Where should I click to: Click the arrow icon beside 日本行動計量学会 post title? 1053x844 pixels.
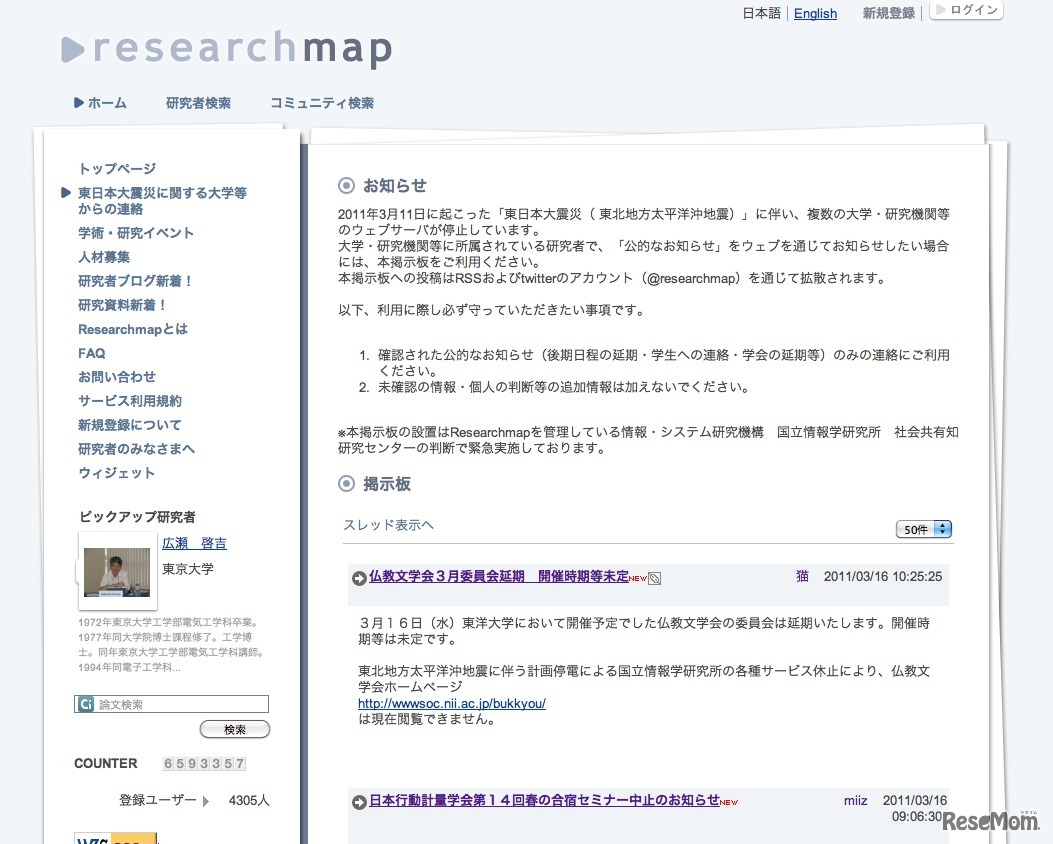(x=359, y=802)
